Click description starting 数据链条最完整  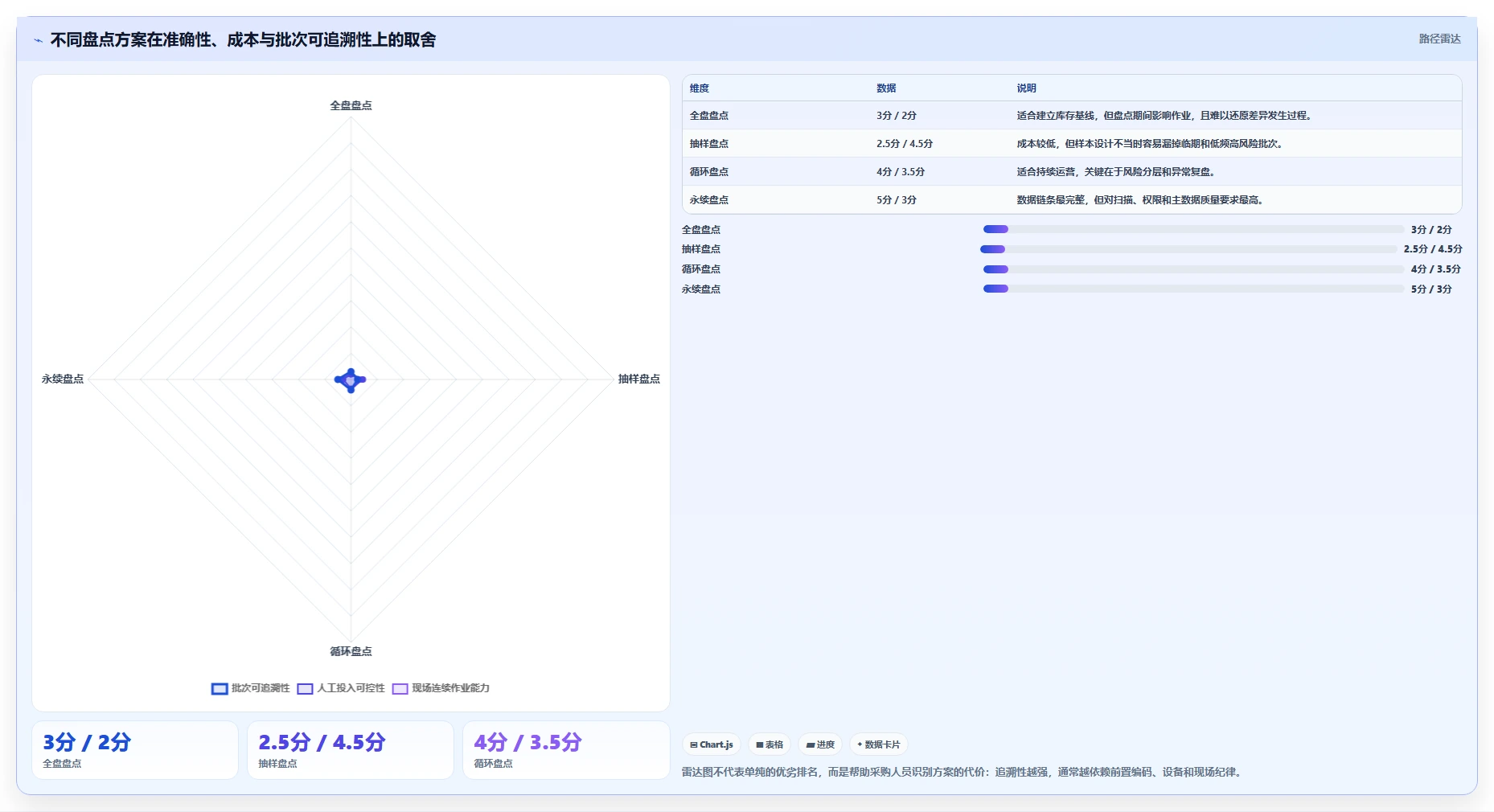pos(1141,200)
